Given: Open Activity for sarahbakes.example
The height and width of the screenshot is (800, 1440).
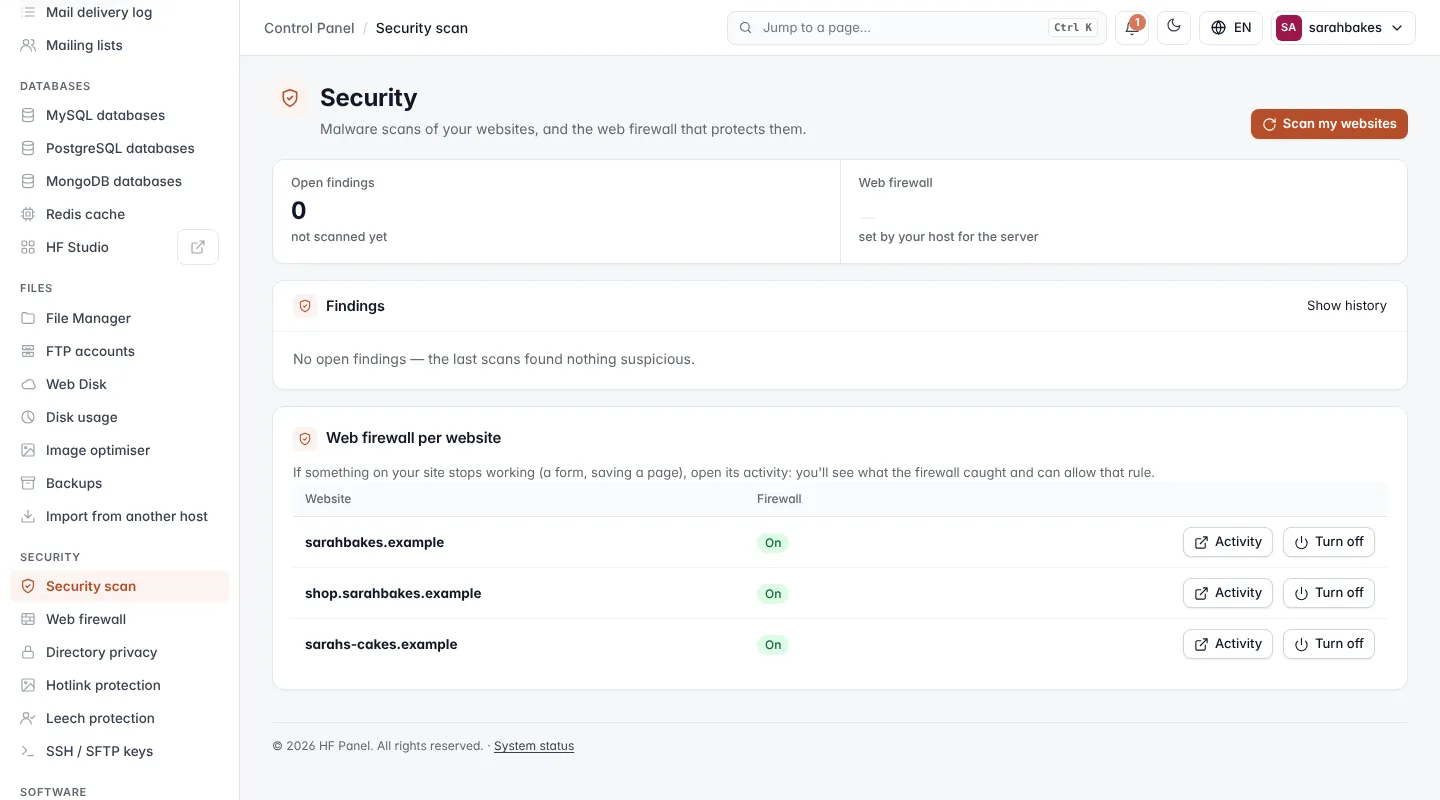Looking at the screenshot, I should (x=1228, y=542).
